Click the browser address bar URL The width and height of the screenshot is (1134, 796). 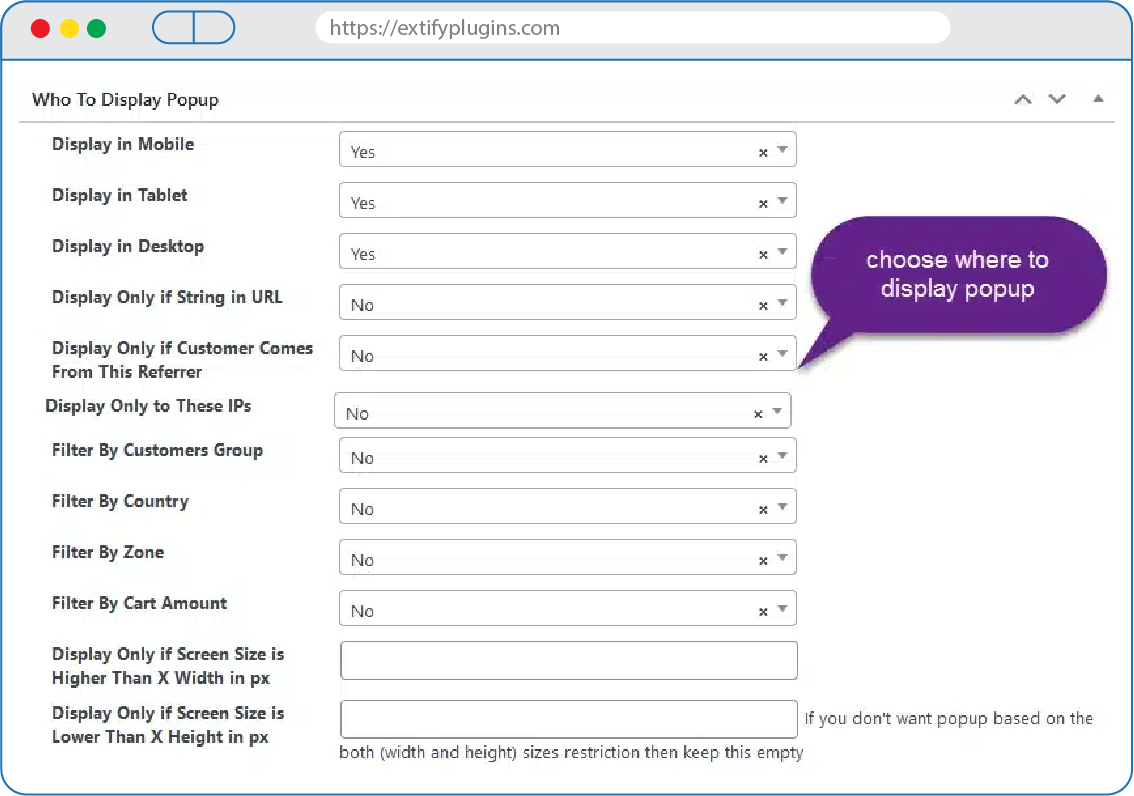point(630,28)
